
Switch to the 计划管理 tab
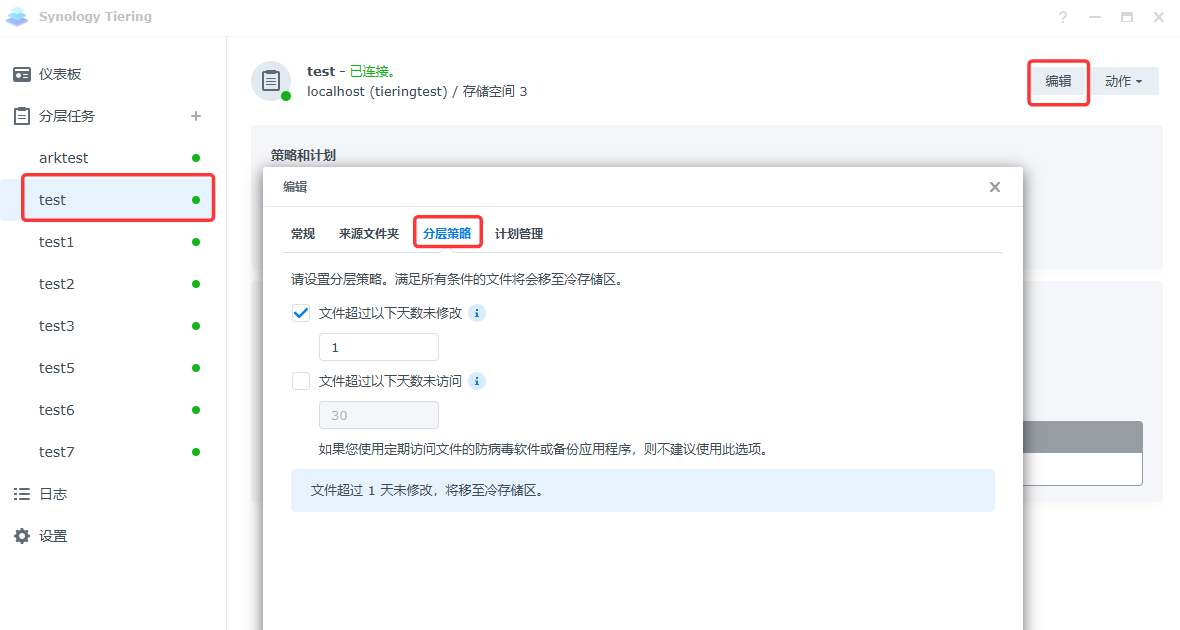[519, 233]
